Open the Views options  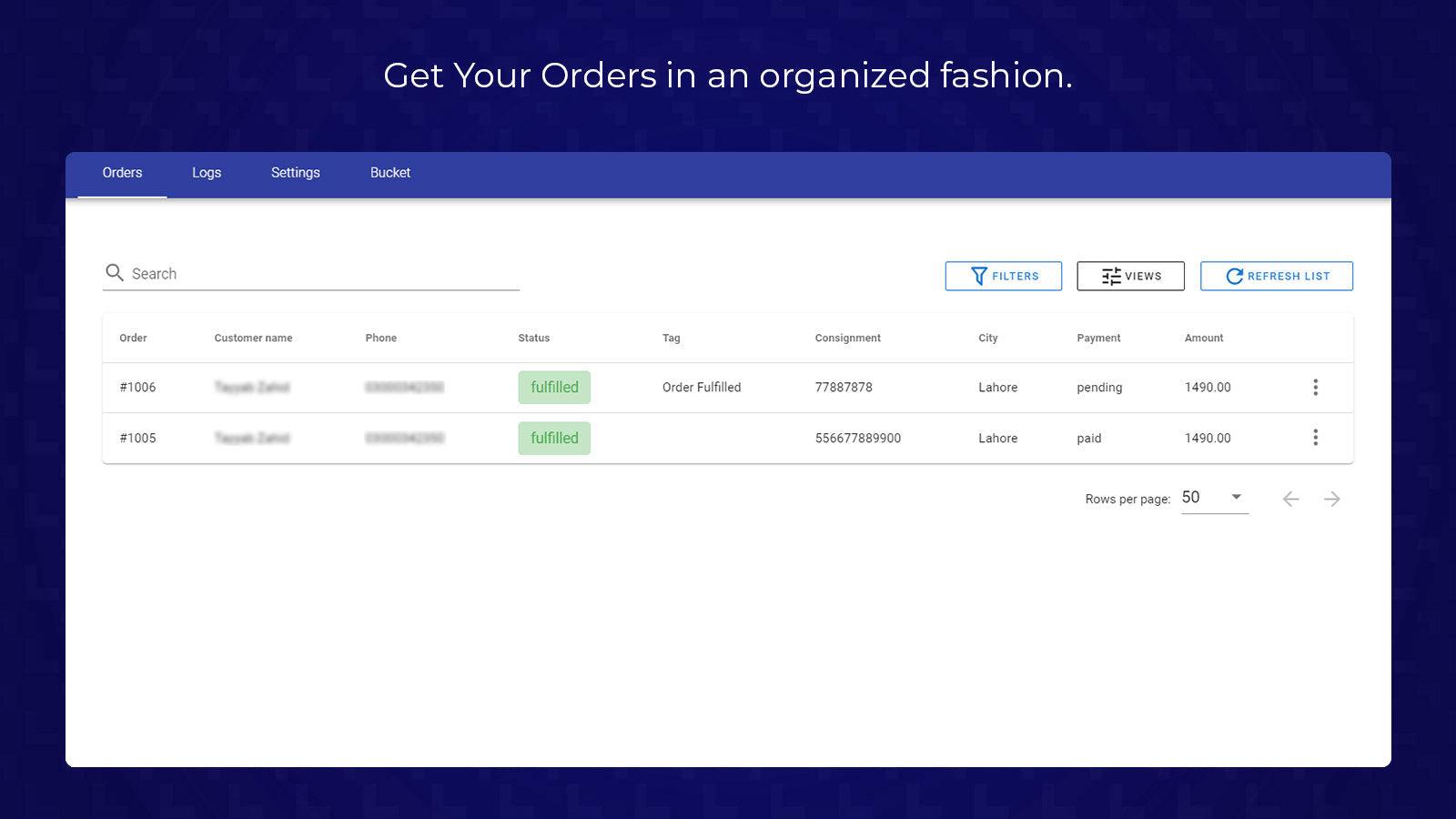pos(1130,276)
